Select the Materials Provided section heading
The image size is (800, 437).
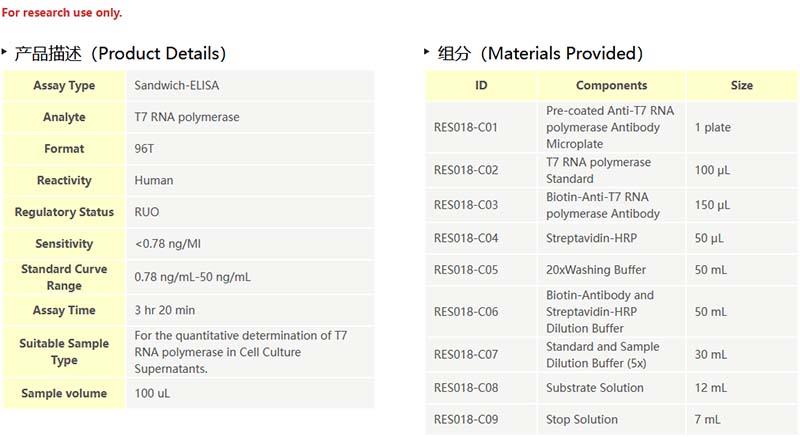tap(541, 53)
